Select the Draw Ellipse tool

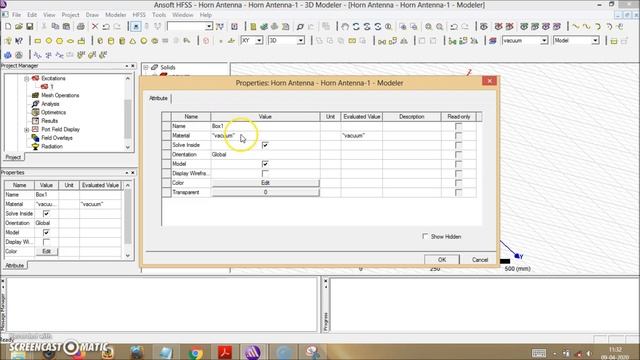coord(70,41)
